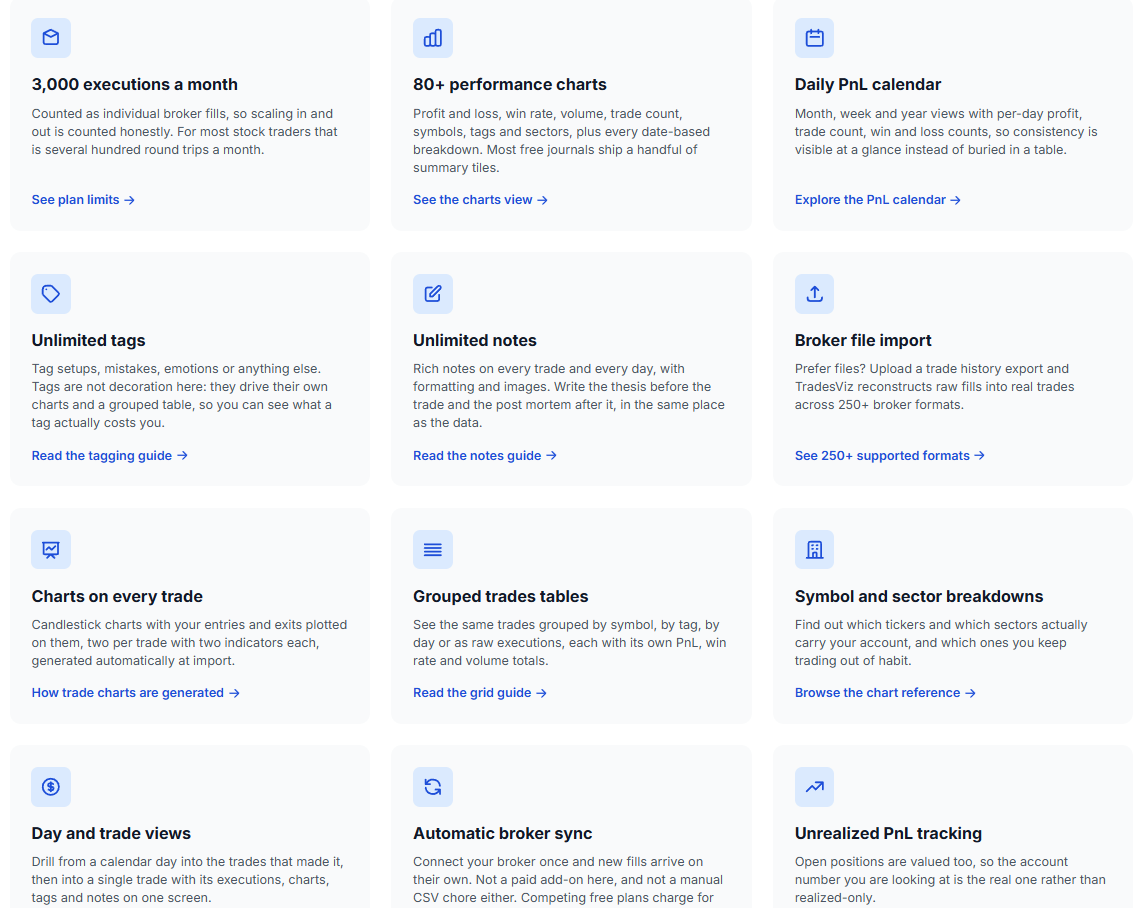
Task: Click the 80+ performance charts heading
Action: pos(509,84)
